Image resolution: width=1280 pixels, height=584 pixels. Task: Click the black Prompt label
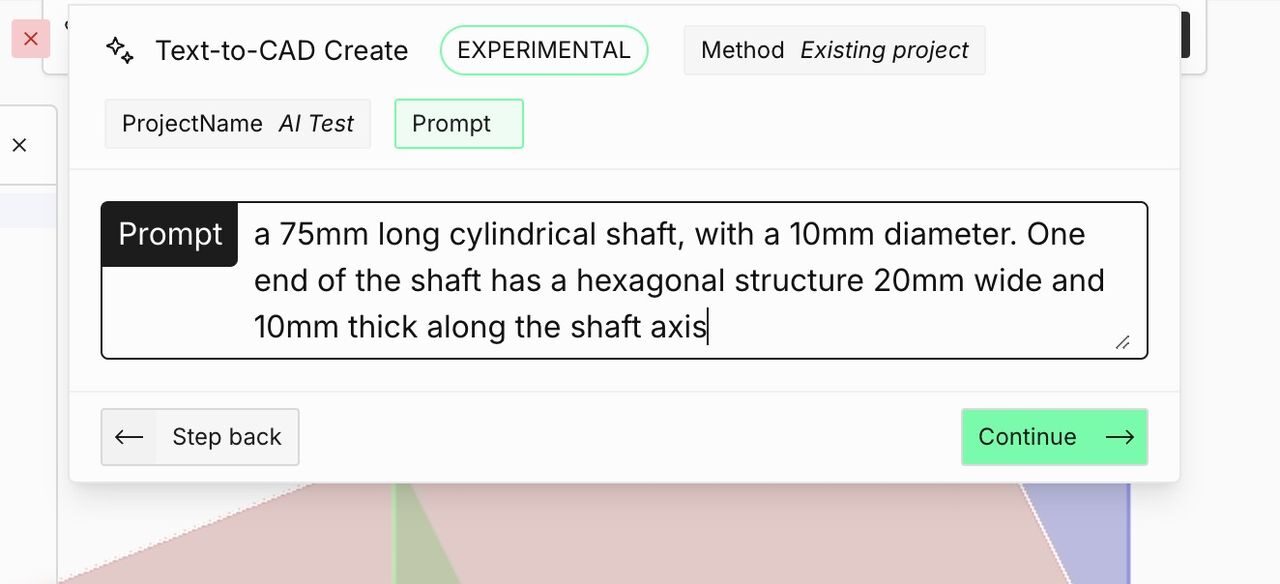170,234
